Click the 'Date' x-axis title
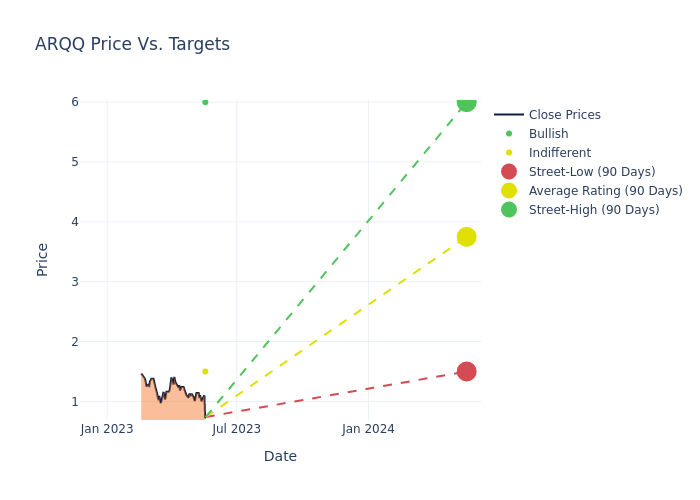700x500 pixels. [x=280, y=456]
